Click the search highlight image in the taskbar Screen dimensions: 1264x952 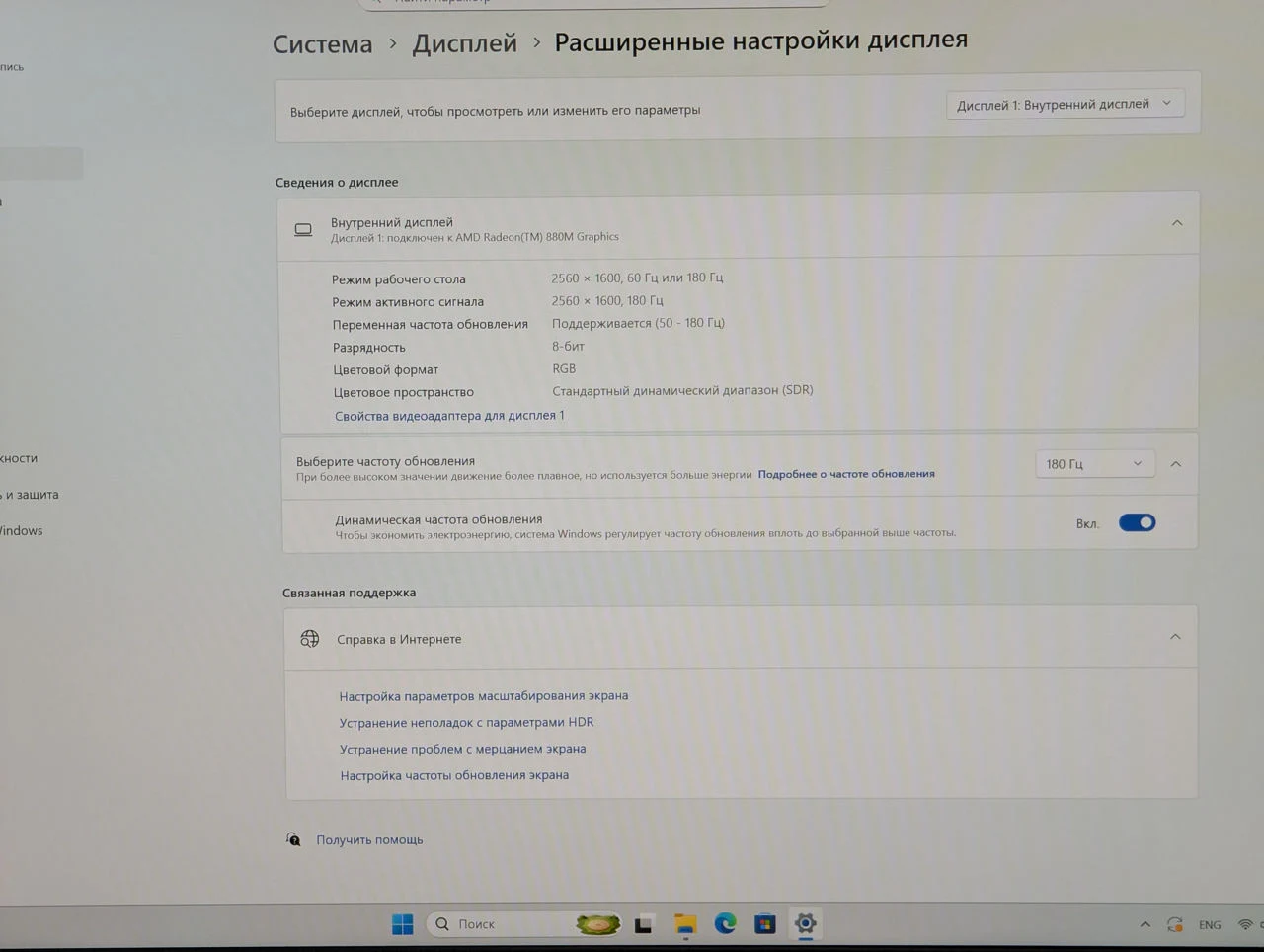(597, 924)
